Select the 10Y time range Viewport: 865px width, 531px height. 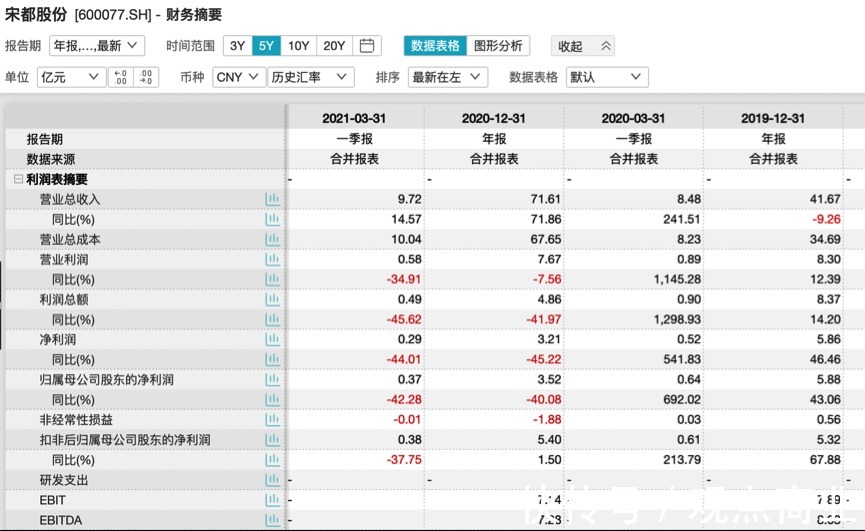pos(298,46)
